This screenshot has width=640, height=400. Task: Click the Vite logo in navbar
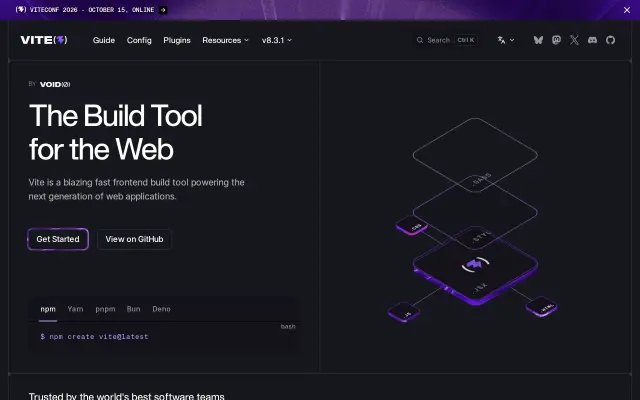[x=44, y=40]
